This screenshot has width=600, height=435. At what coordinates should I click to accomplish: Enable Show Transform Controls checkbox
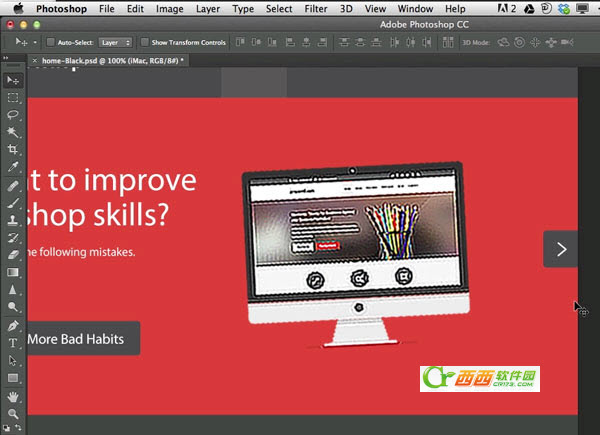[x=144, y=42]
